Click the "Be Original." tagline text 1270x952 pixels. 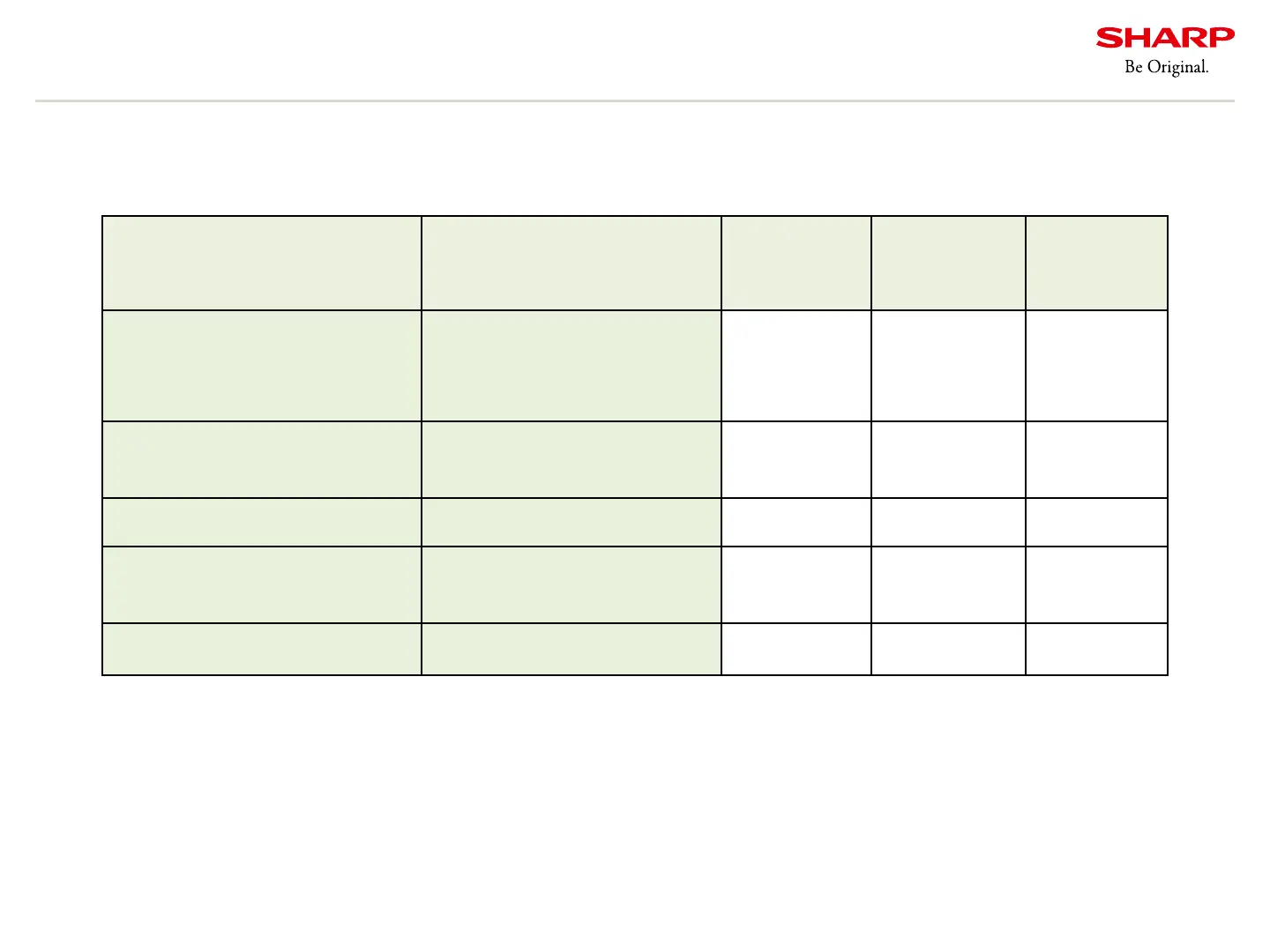point(1166,67)
